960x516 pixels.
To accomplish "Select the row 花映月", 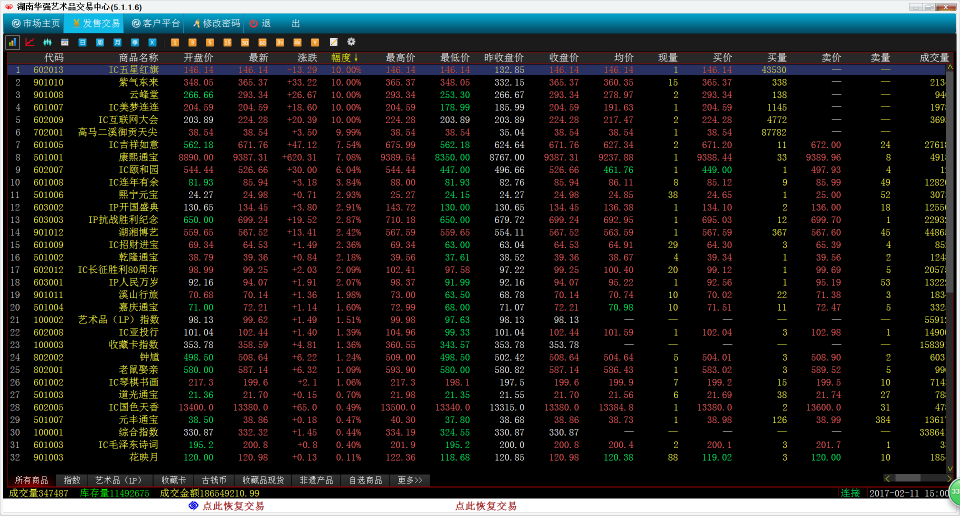I will coord(478,457).
